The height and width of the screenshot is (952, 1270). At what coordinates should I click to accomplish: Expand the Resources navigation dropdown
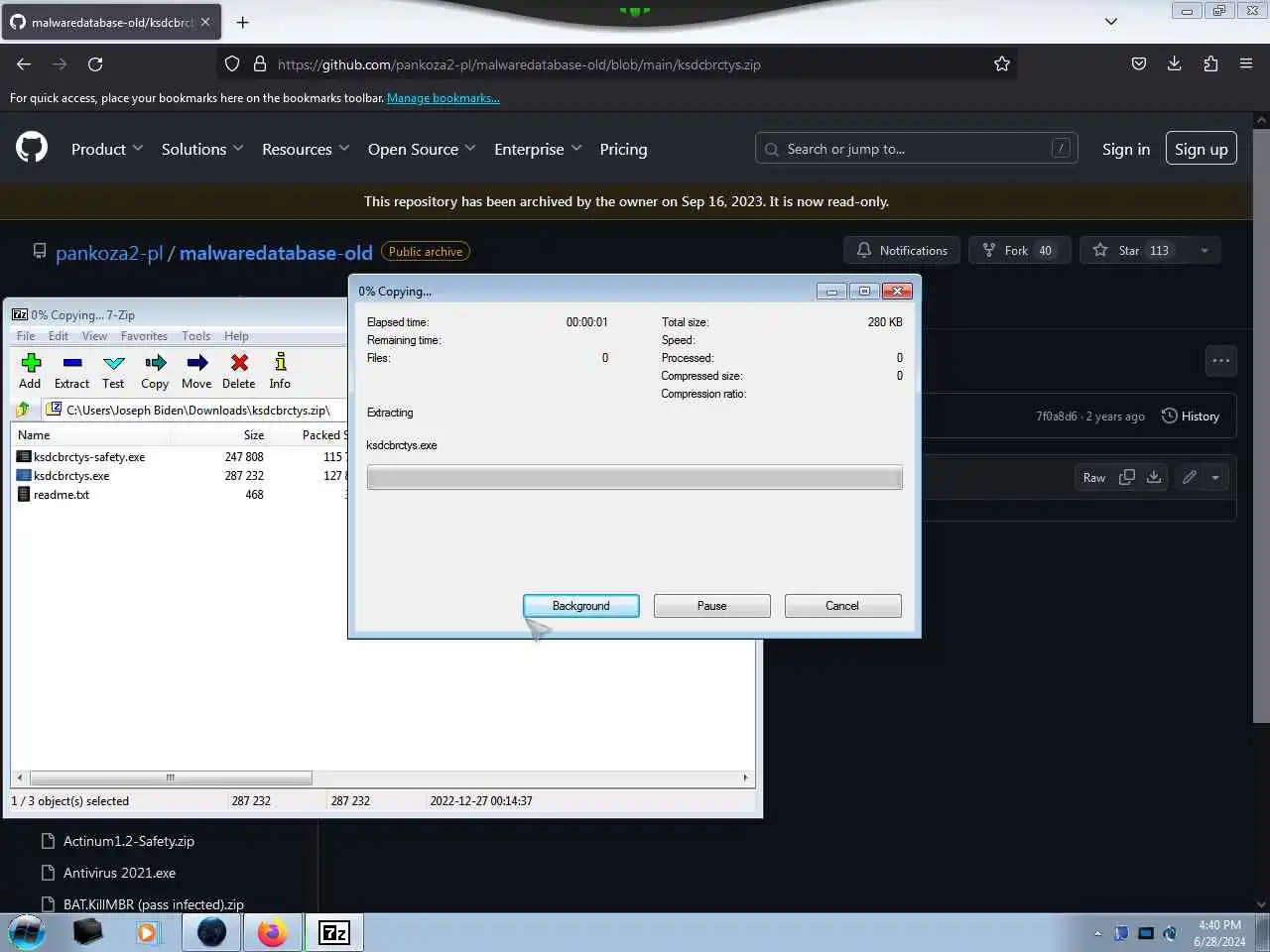pos(306,149)
